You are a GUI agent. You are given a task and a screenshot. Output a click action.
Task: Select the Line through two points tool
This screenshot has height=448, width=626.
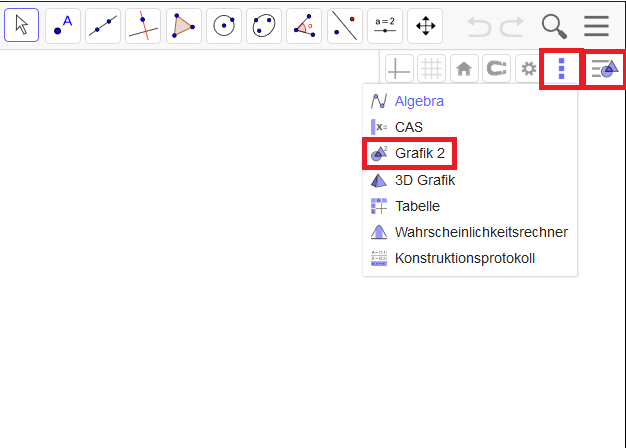click(x=103, y=26)
